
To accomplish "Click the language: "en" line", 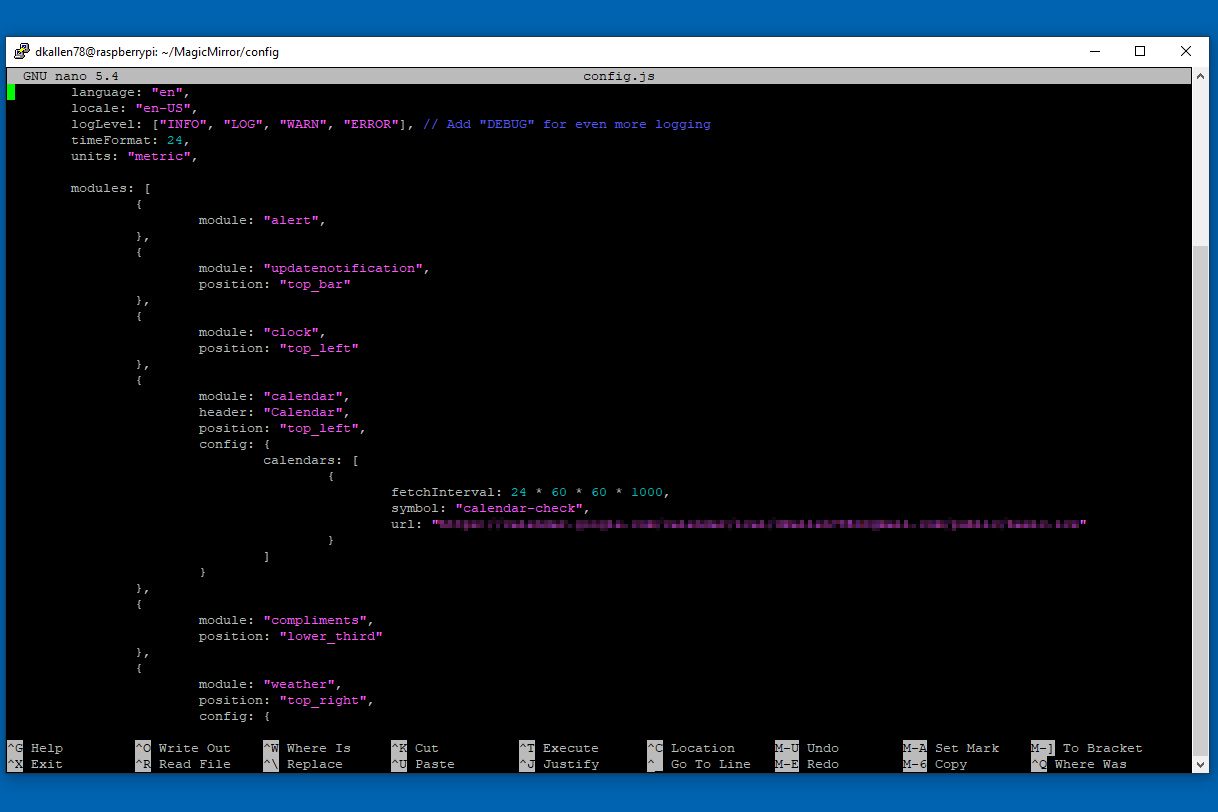I will tap(130, 92).
